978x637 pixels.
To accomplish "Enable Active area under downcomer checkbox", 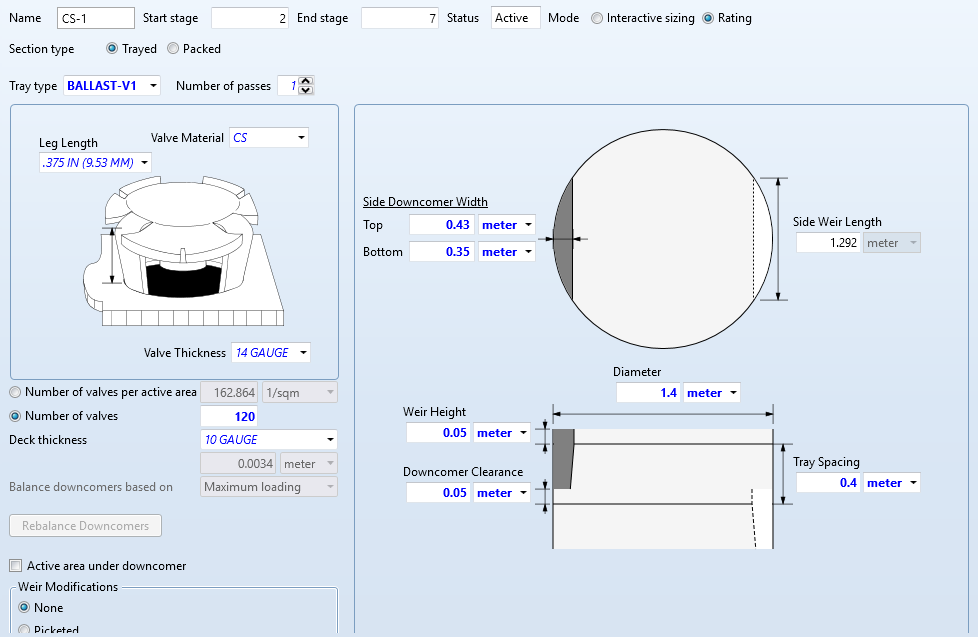I will pyautogui.click(x=16, y=566).
